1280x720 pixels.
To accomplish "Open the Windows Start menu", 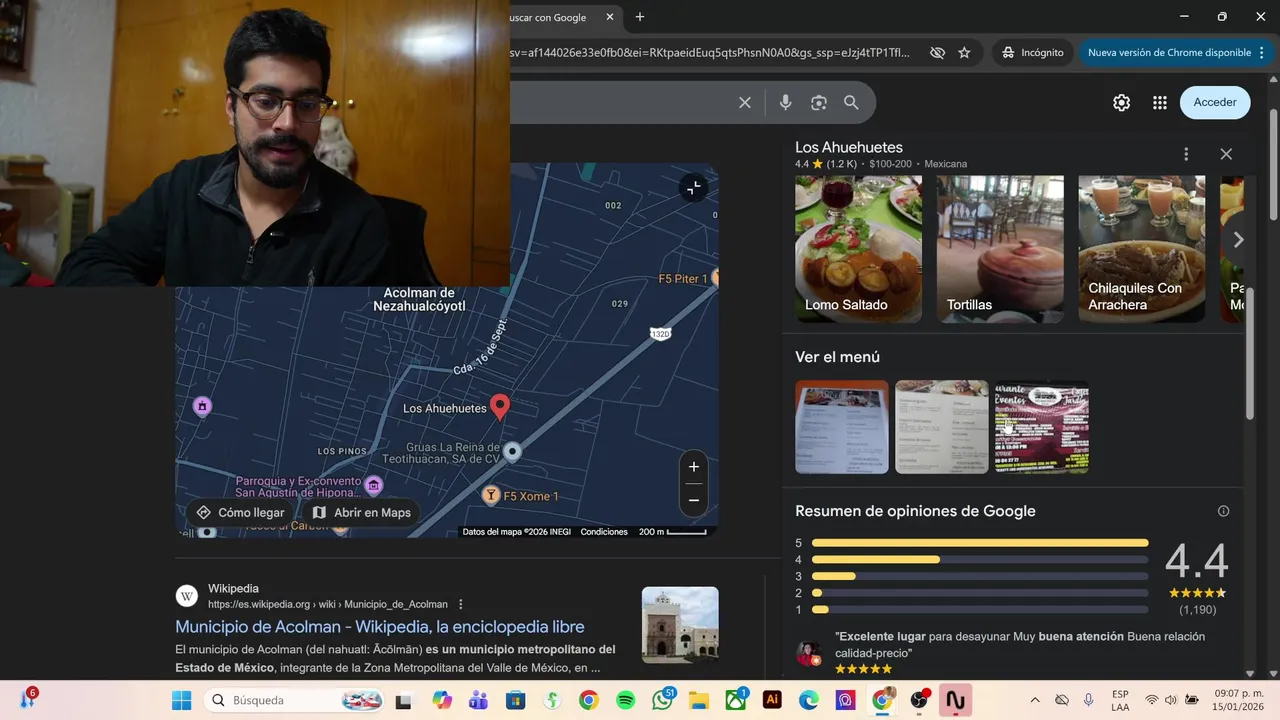I will click(181, 700).
